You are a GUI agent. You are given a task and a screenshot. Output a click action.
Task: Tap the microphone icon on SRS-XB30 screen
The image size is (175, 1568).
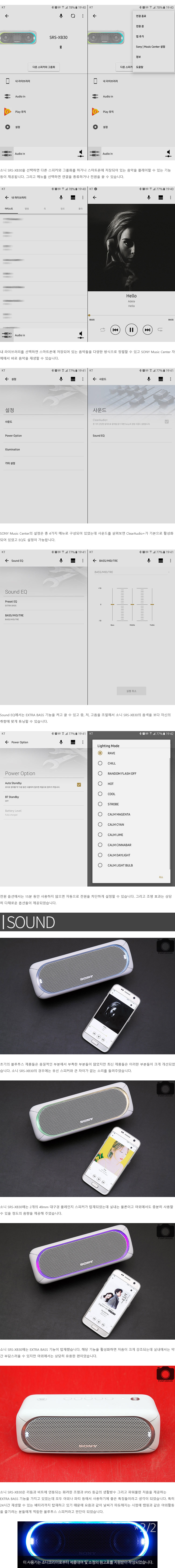click(61, 16)
